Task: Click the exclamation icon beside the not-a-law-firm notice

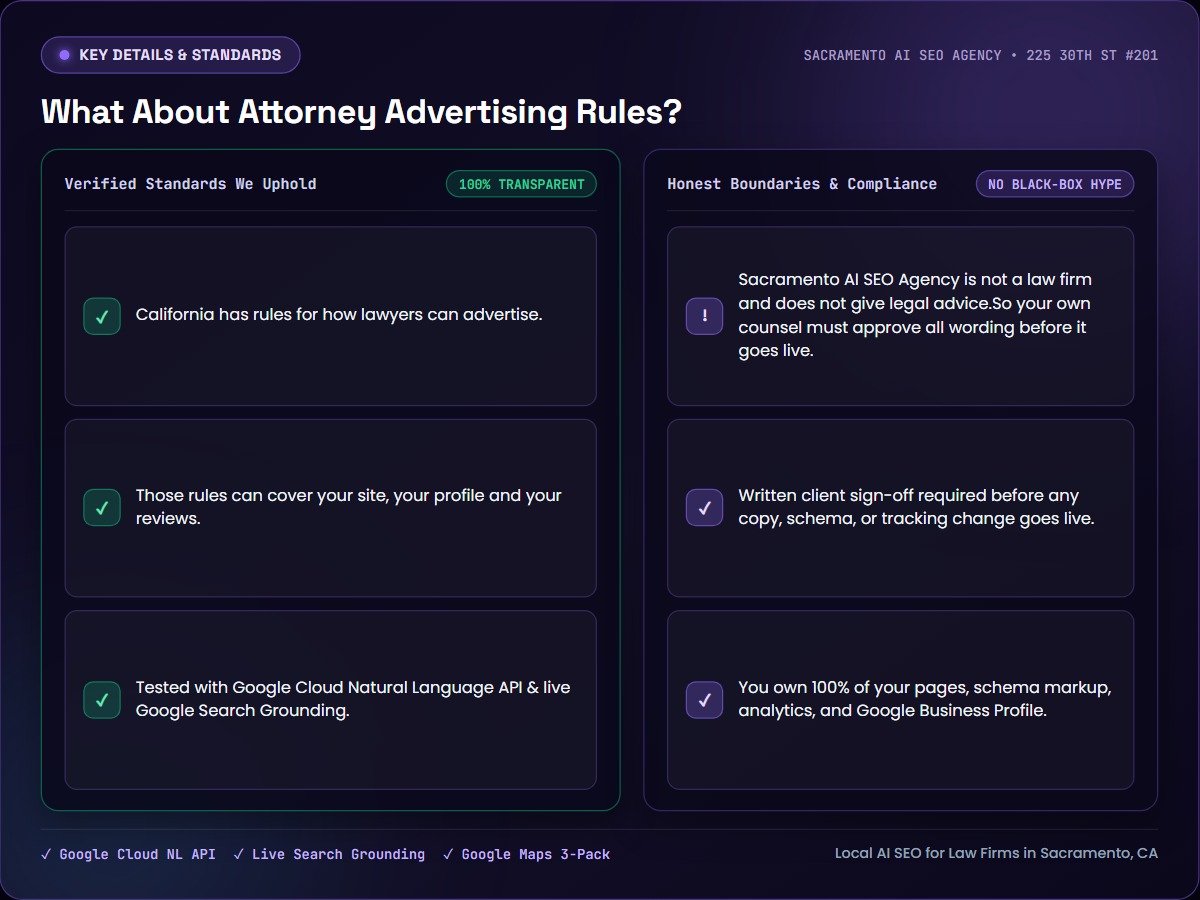Action: click(x=704, y=316)
